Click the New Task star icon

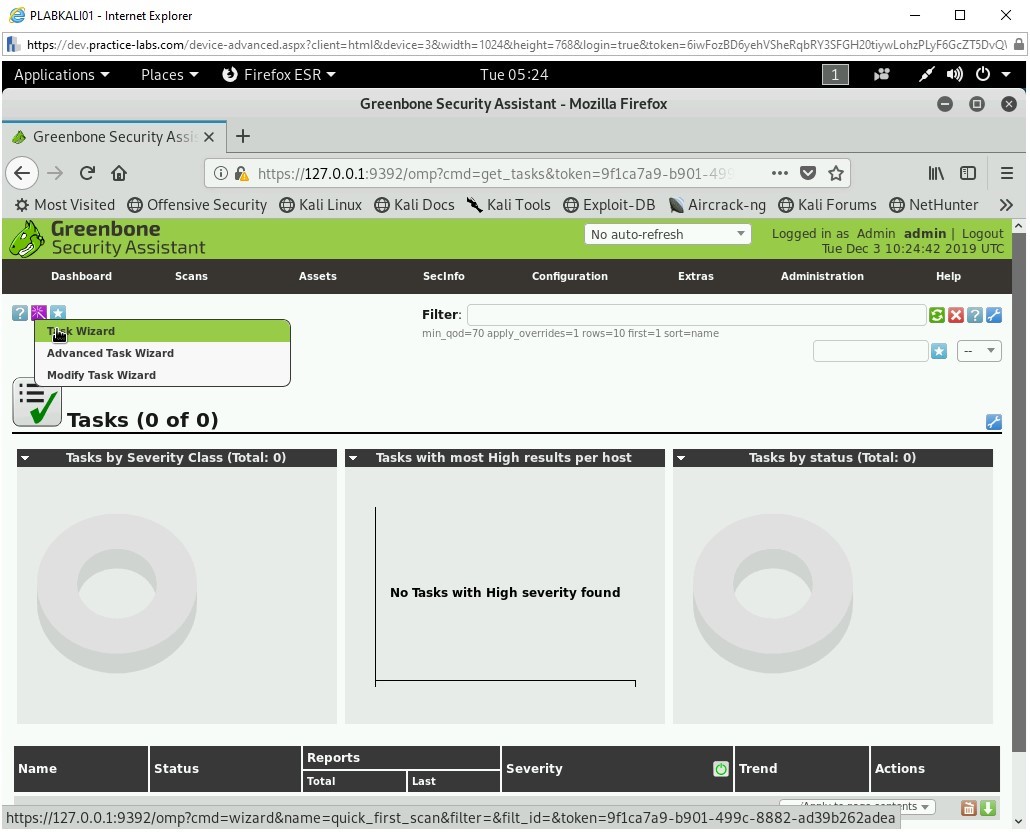[x=58, y=313]
